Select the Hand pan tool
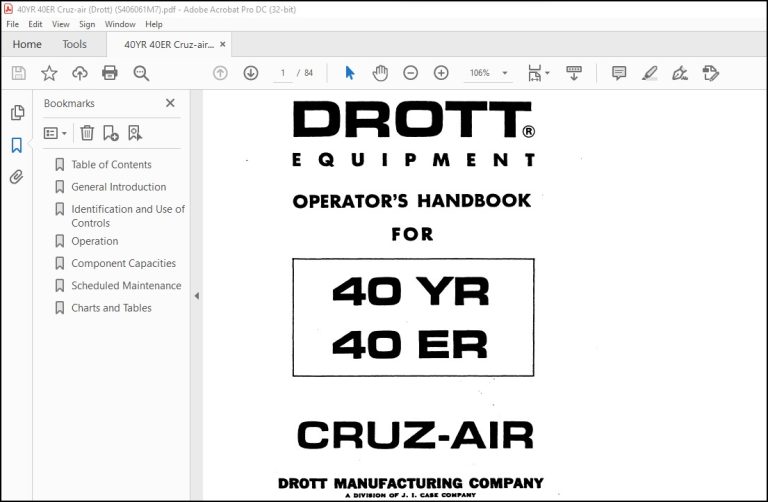 380,73
